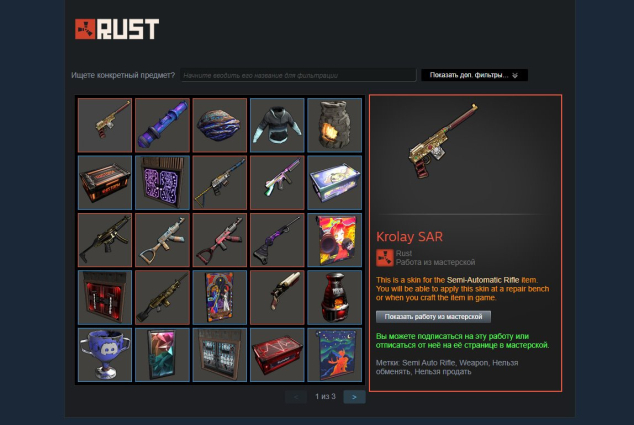Screen dimensions: 634x425
Task: Choose the red-lit black armored door
Action: pos(105,297)
